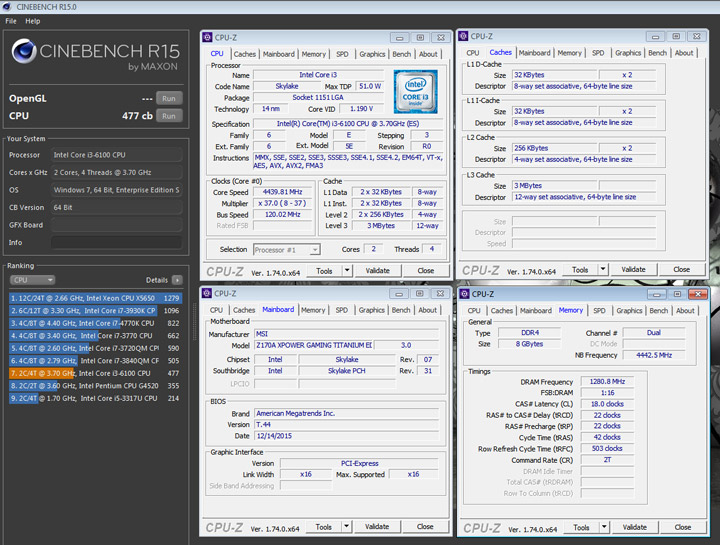This screenshot has height=545, width=720.
Task: Select the Intel Xeon X5650 ranking entry
Action: tap(95, 298)
